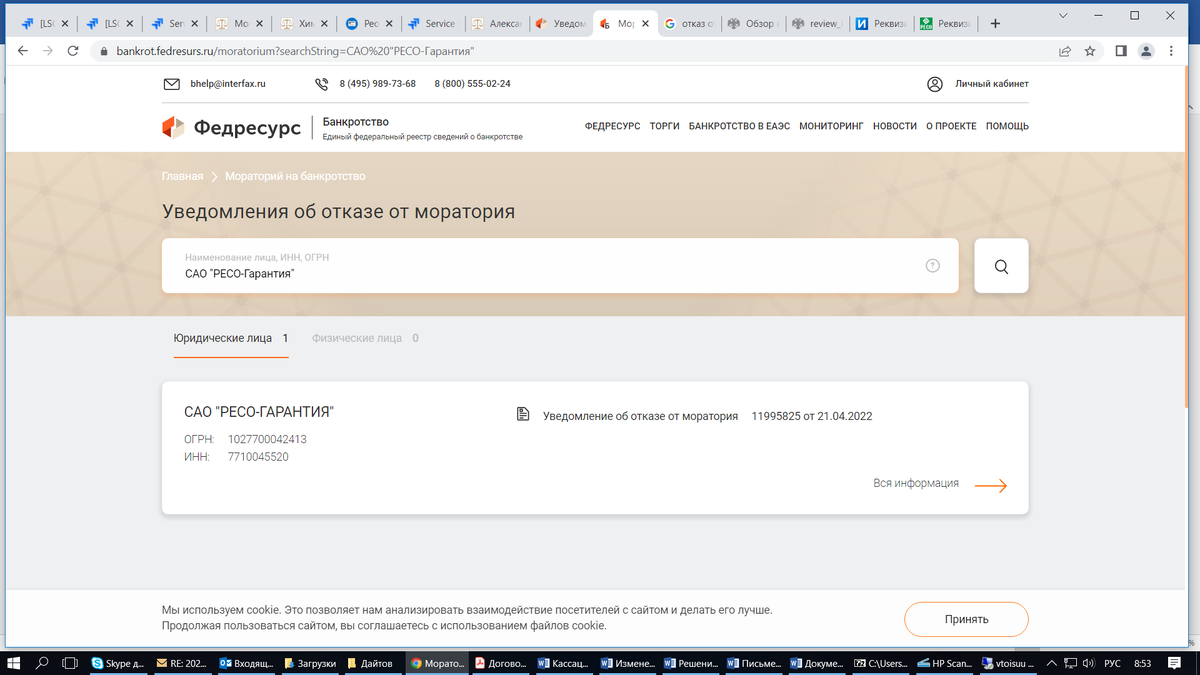
Task: Click the envelope icon next to bhelp@interfax.ru
Action: [x=171, y=84]
